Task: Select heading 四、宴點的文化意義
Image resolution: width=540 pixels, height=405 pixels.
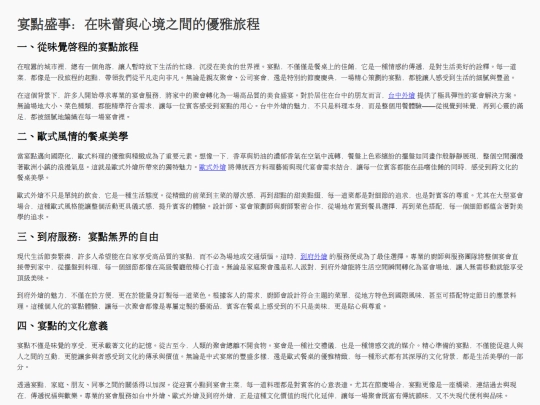Action: tap(63, 326)
